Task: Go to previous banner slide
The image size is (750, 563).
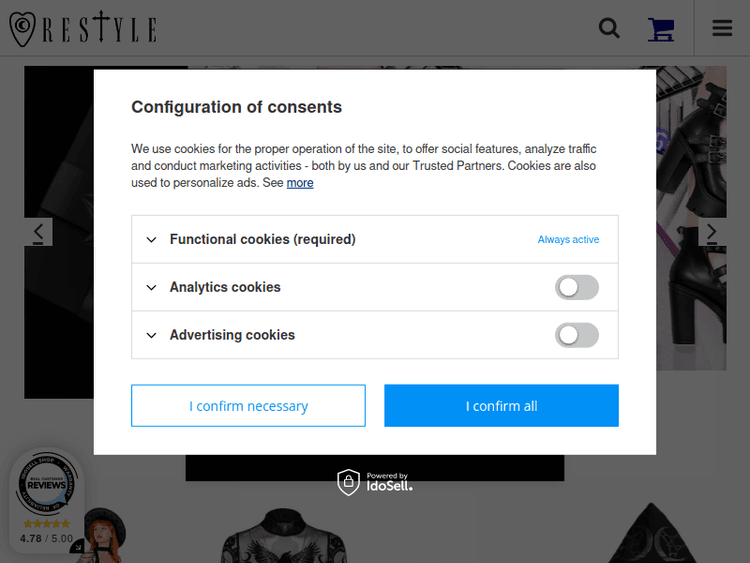Action: click(38, 232)
